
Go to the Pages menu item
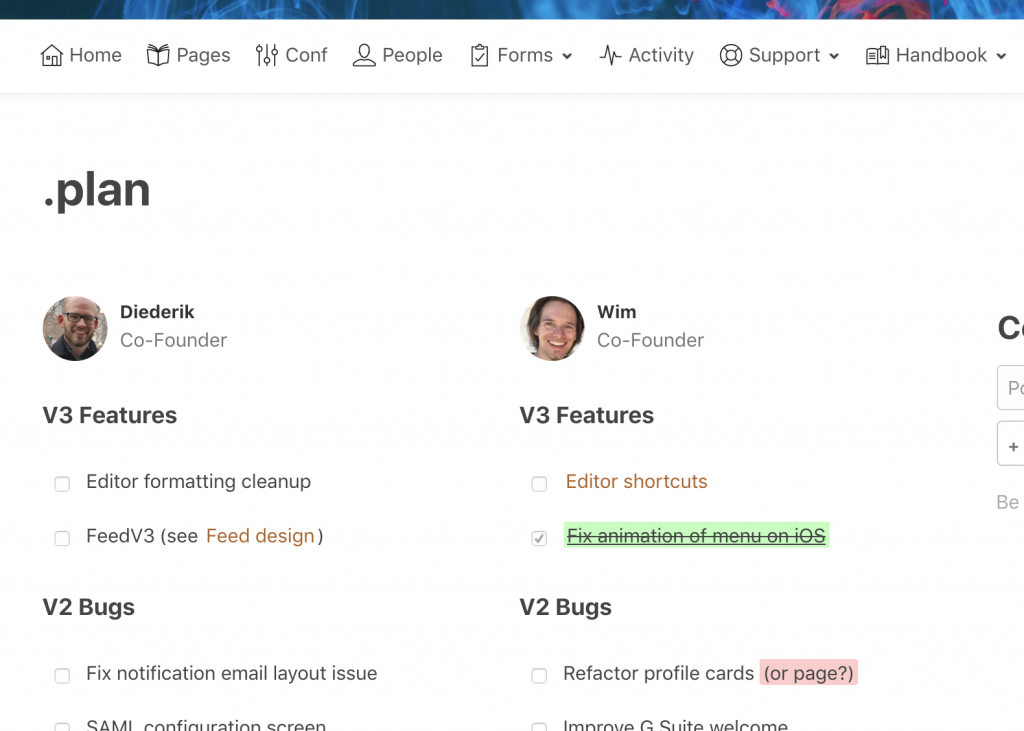tap(189, 56)
